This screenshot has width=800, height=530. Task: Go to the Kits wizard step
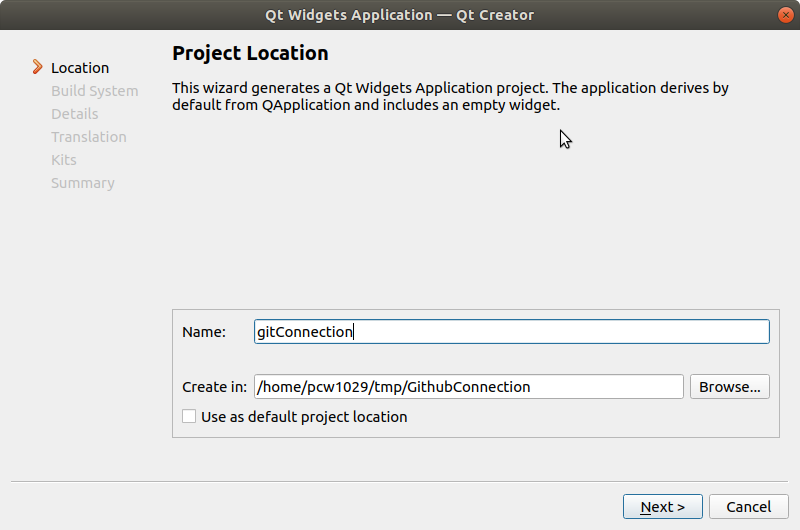(x=63, y=160)
